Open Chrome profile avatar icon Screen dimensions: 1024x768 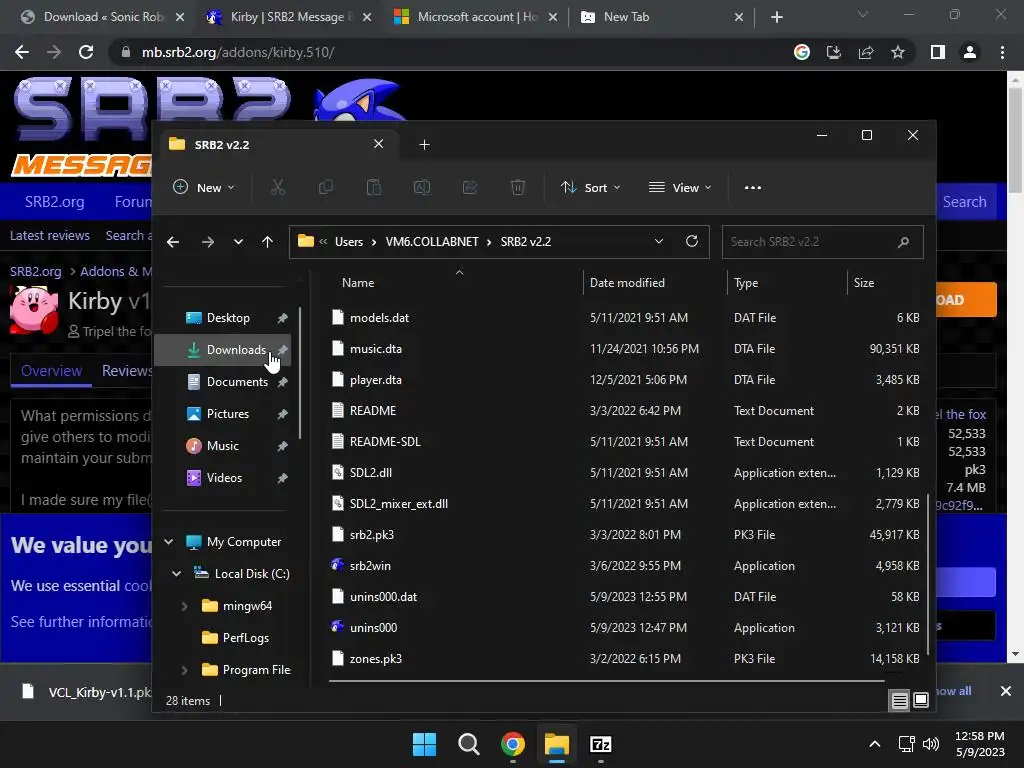[970, 52]
